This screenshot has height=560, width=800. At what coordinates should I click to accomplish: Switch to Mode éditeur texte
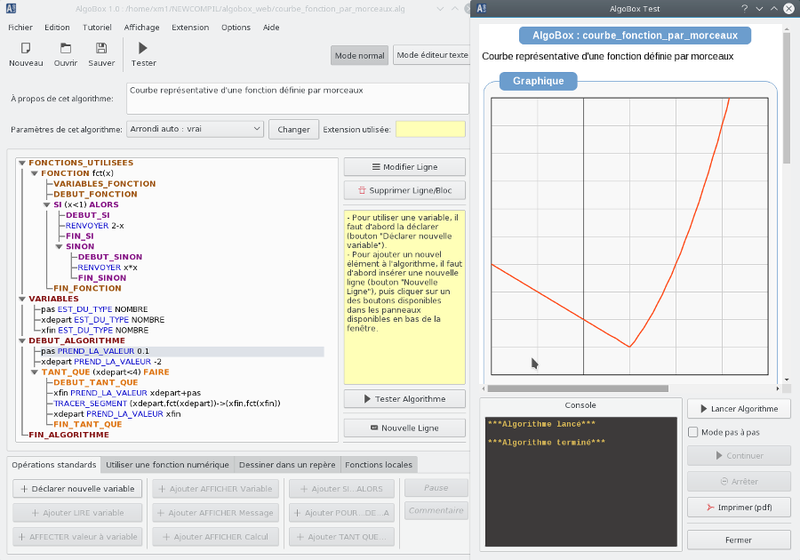(431, 55)
